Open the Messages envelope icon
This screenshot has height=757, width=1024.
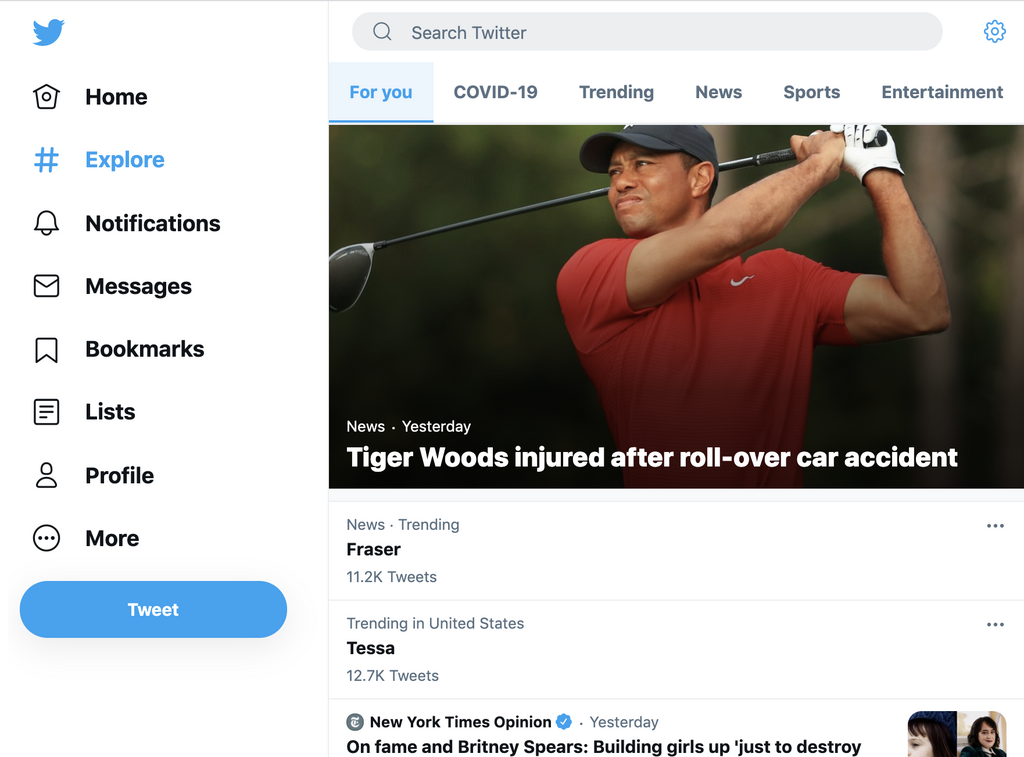(46, 286)
